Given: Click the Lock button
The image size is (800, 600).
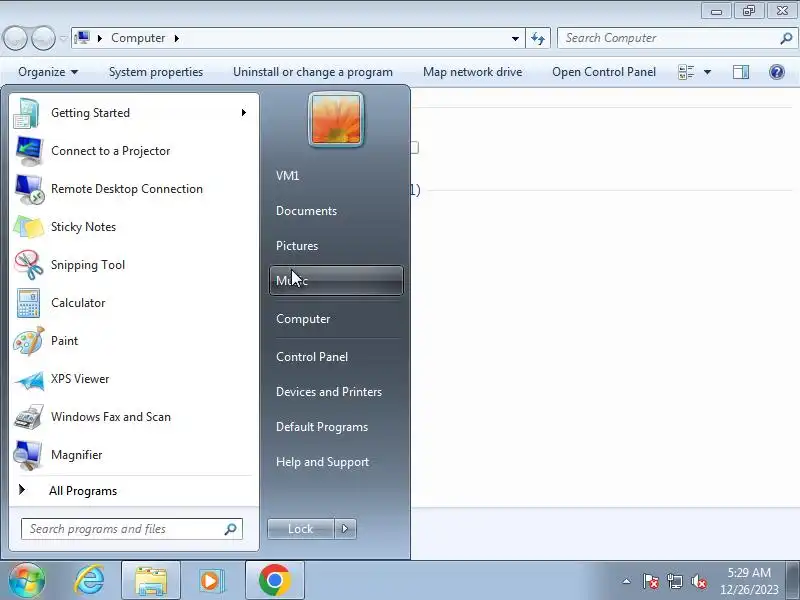Looking at the screenshot, I should 301,529.
